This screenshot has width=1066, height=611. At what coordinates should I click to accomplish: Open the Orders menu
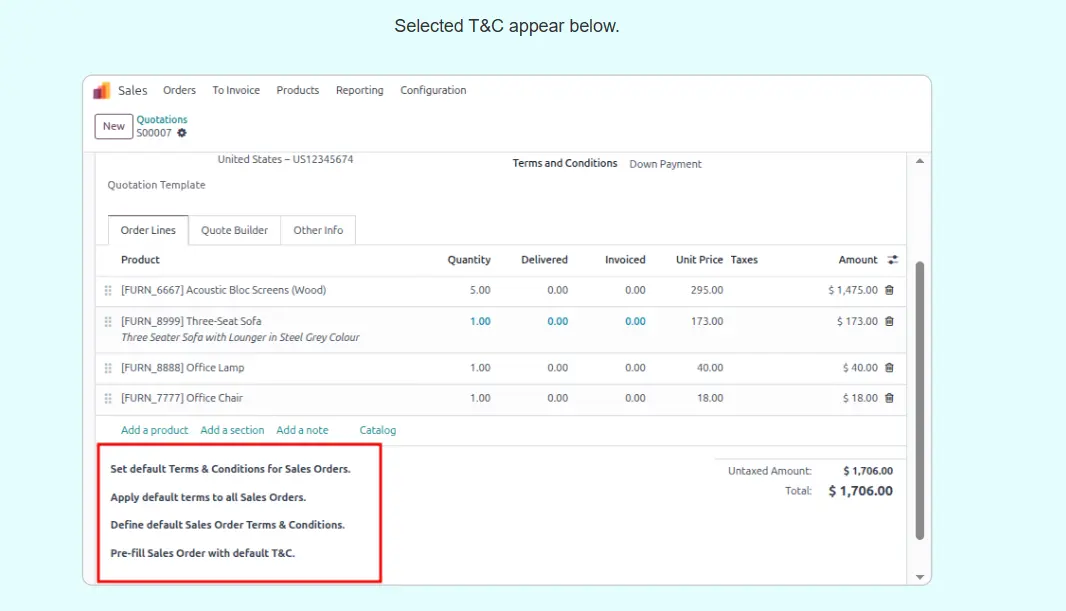(x=180, y=90)
